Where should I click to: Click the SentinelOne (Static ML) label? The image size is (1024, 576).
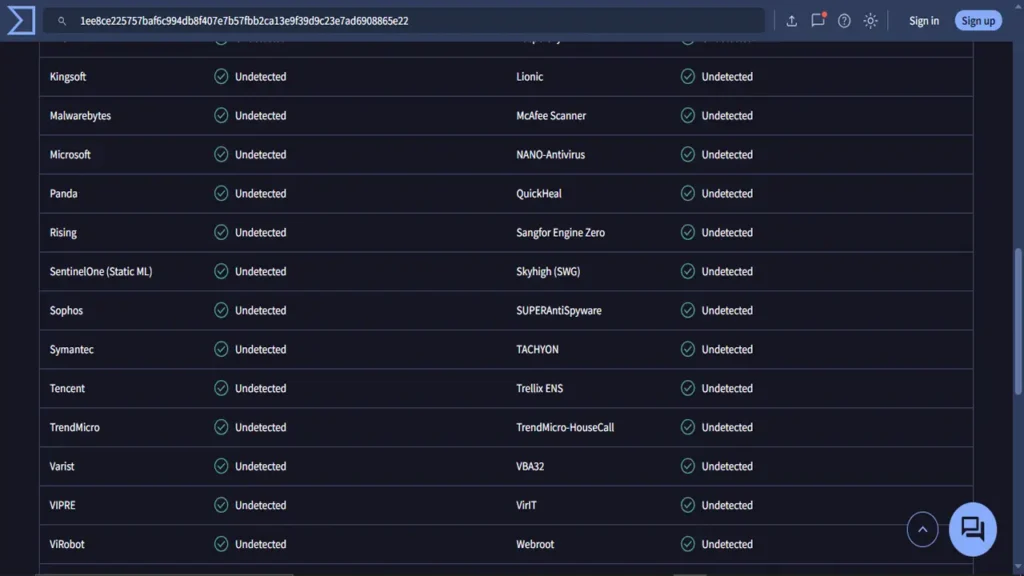pyautogui.click(x=101, y=271)
